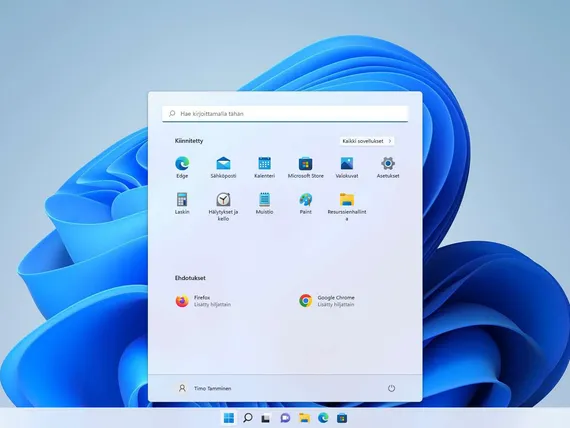Image resolution: width=570 pixels, height=428 pixels.
Task: Expand Kaikki sovellukset list
Action: [x=367, y=141]
